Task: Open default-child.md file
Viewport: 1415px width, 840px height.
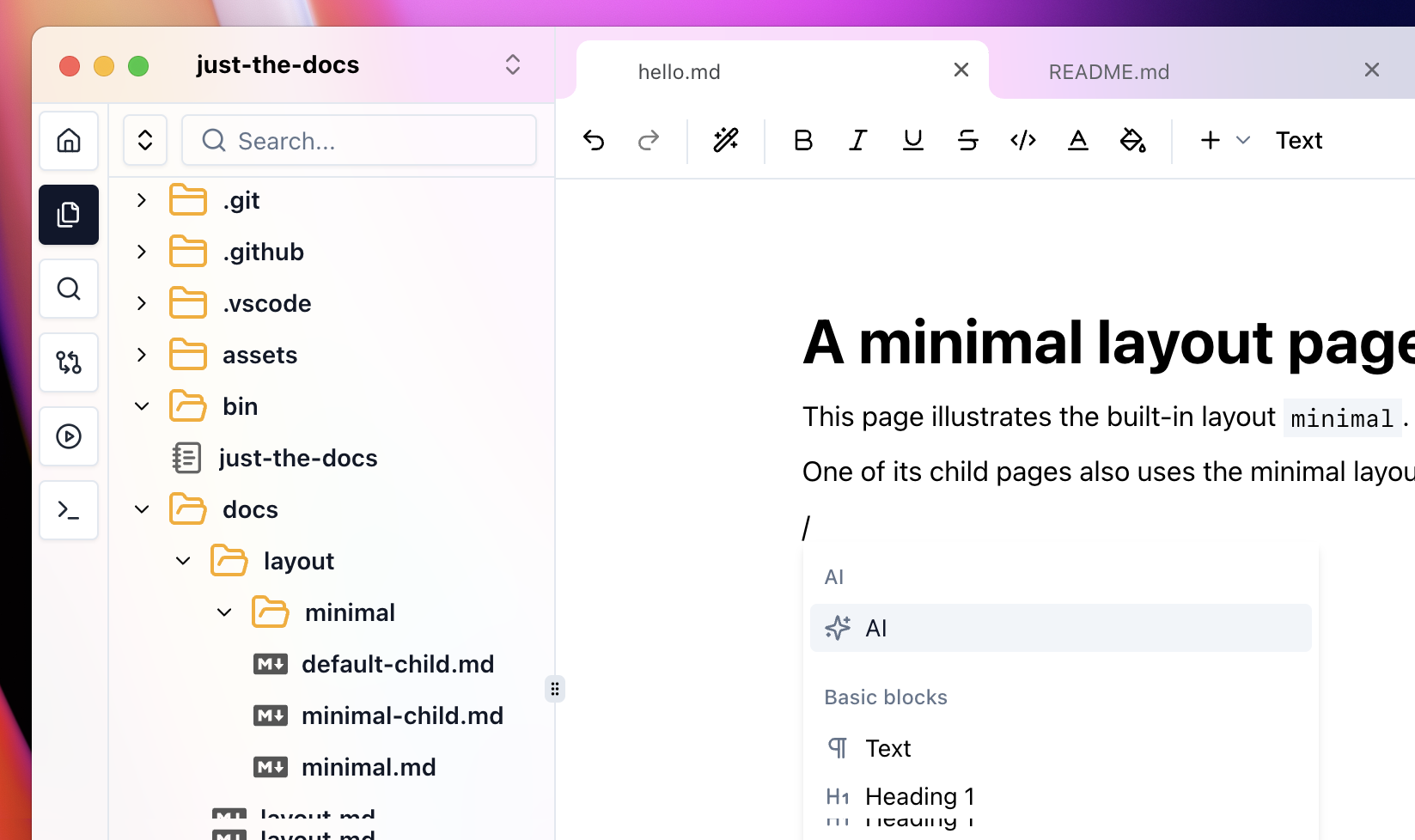Action: click(x=398, y=664)
